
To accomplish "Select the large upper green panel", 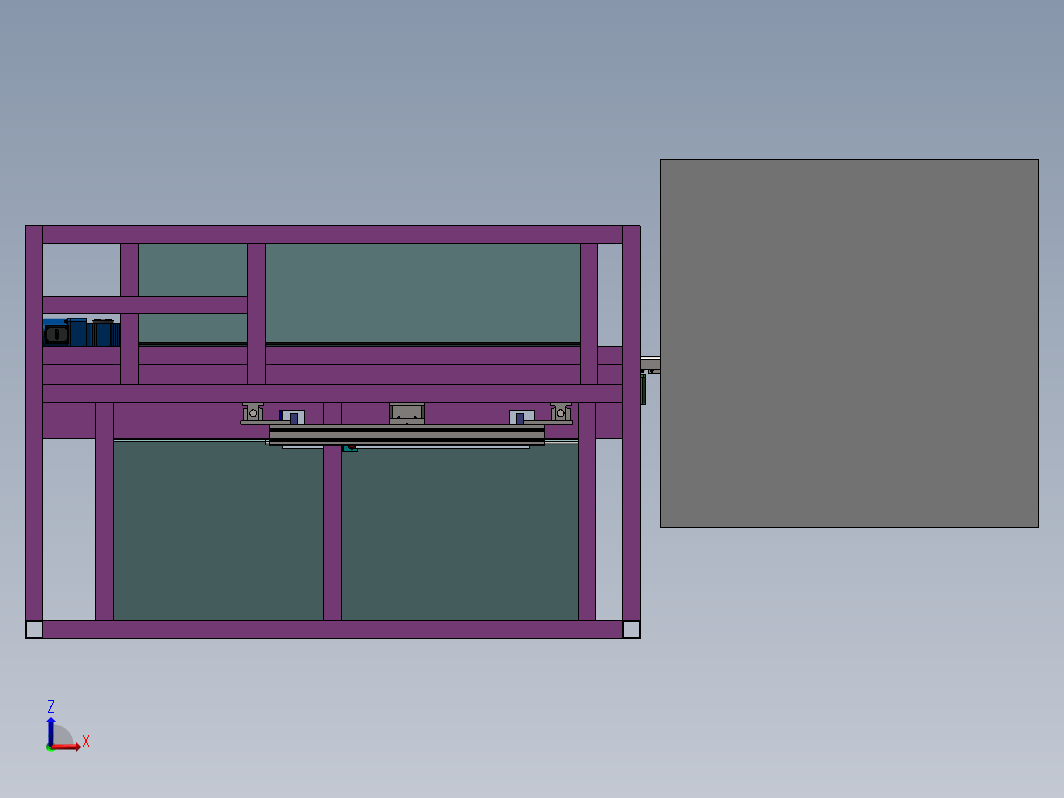I will click(x=422, y=293).
